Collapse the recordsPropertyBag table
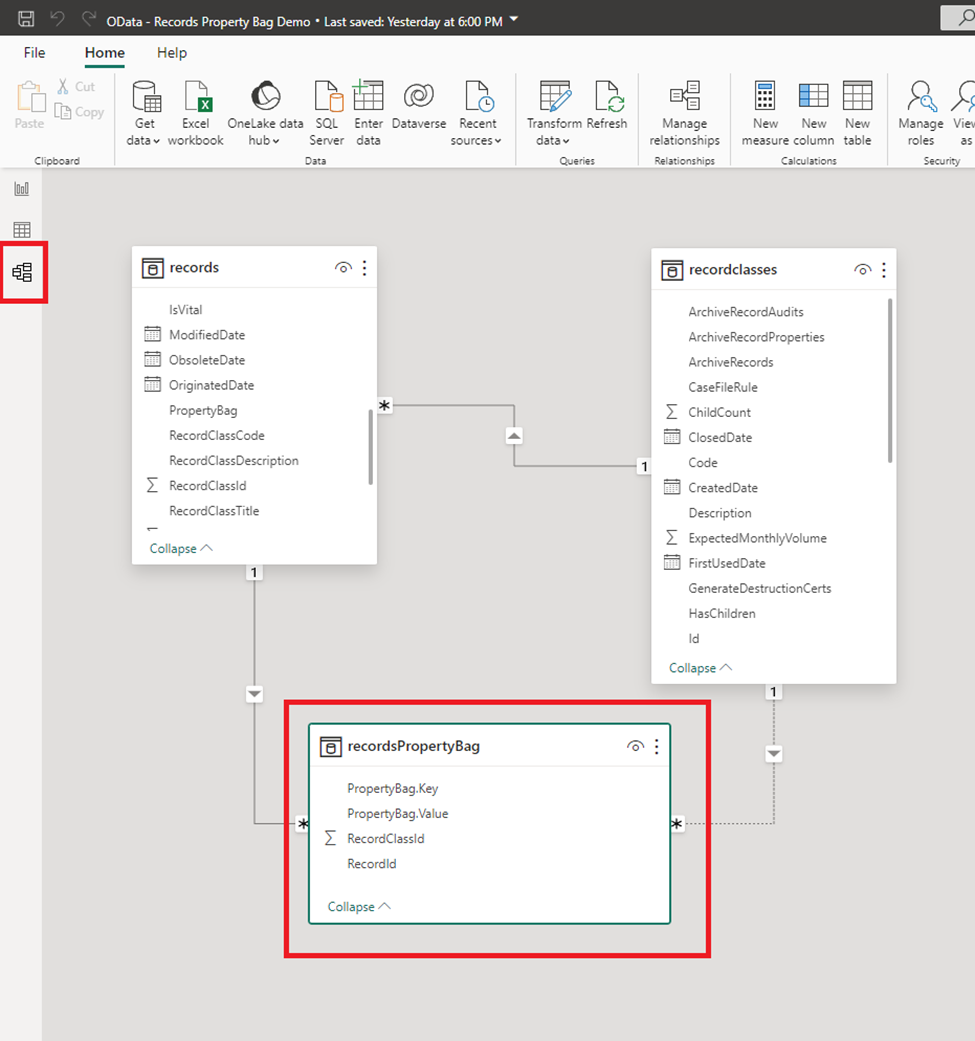 click(x=359, y=907)
